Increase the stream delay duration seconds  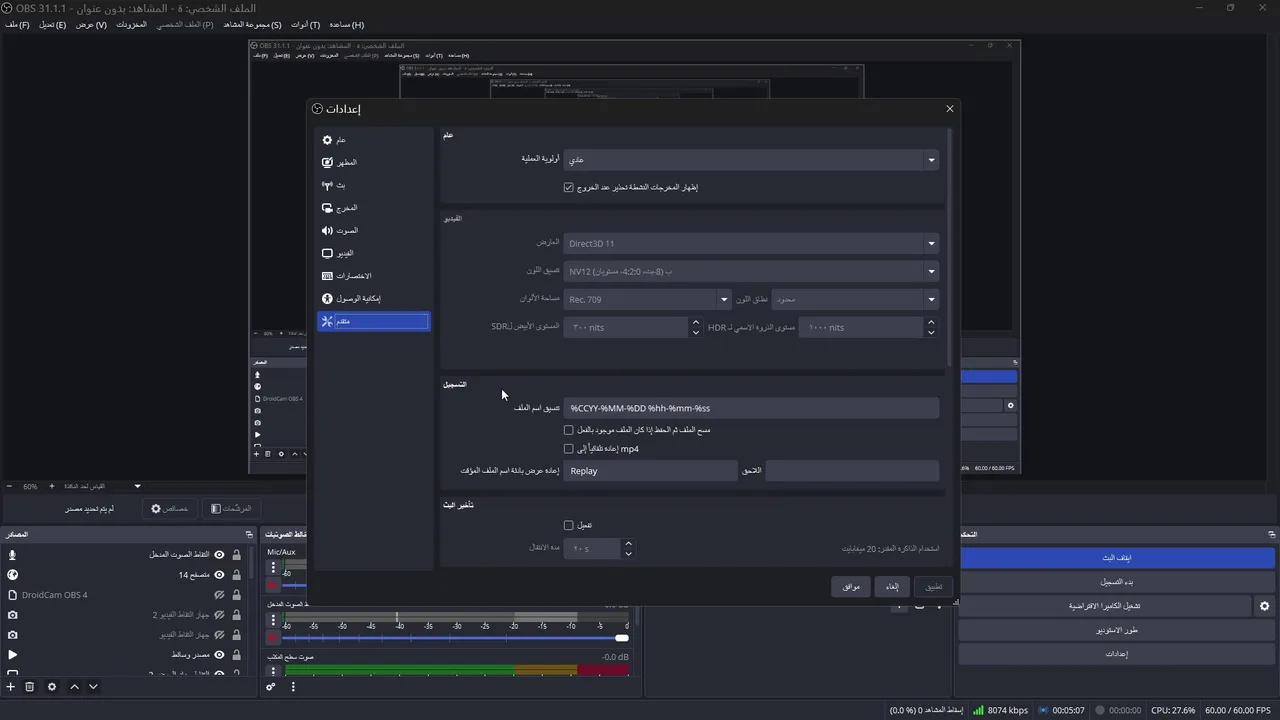point(628,544)
